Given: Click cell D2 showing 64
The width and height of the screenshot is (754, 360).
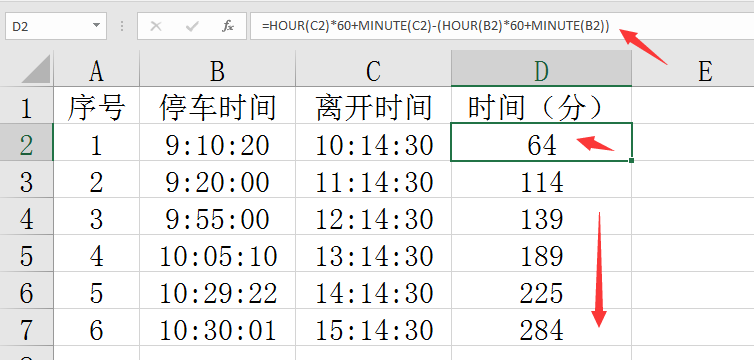Looking at the screenshot, I should coord(541,142).
